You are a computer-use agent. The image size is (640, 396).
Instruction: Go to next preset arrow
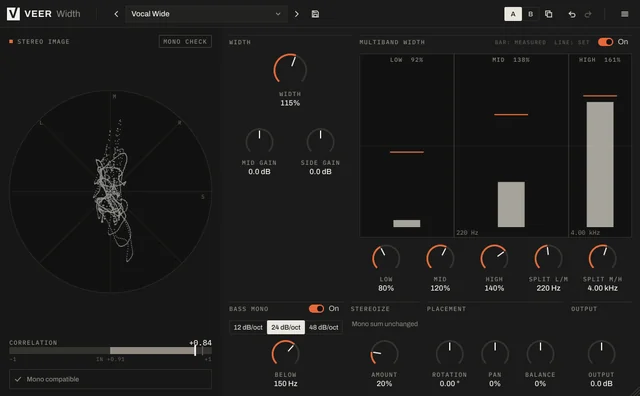click(x=296, y=14)
